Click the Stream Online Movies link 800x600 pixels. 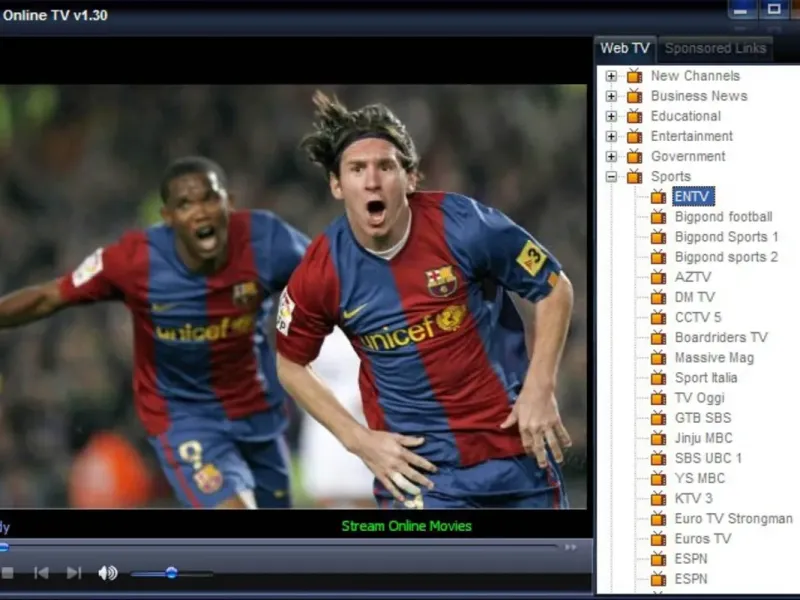[407, 526]
